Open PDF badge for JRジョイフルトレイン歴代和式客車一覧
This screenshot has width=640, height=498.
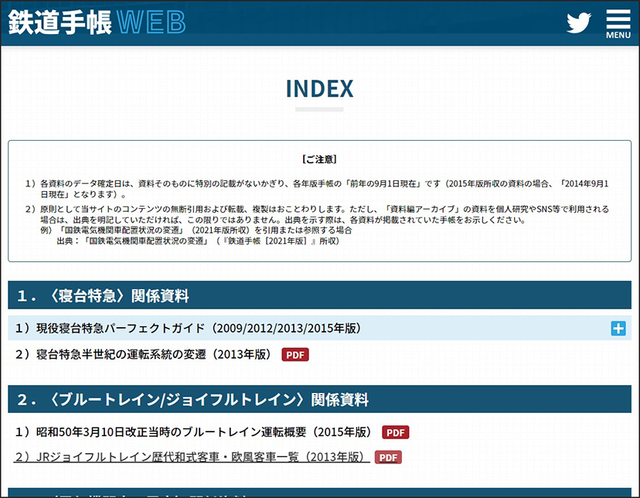(388, 457)
